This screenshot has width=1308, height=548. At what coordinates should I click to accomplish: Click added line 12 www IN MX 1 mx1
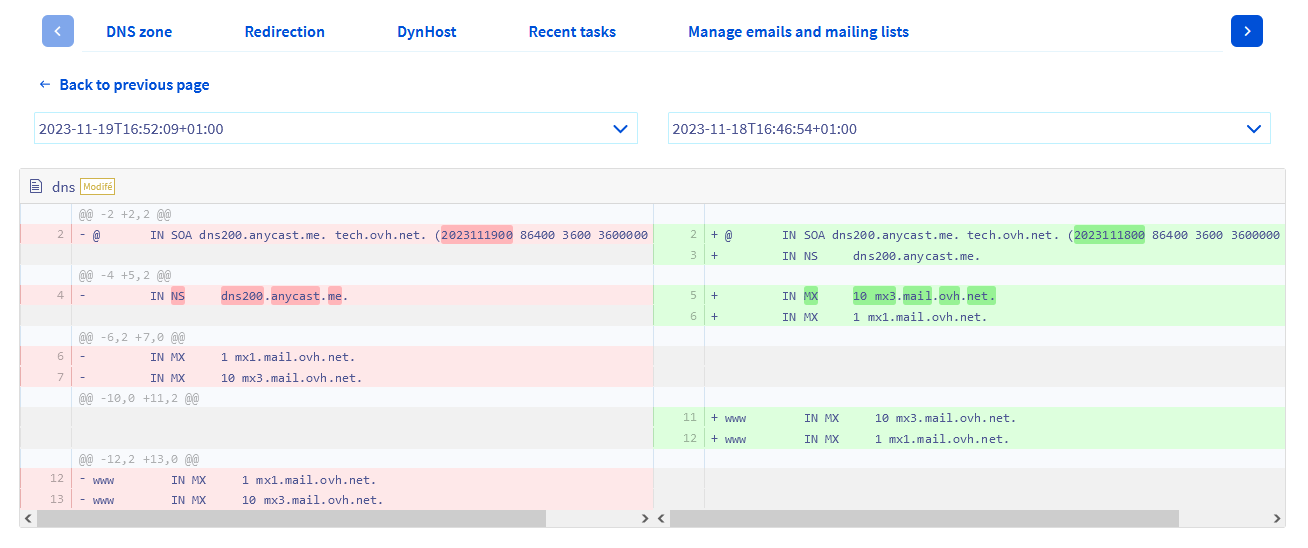point(969,439)
